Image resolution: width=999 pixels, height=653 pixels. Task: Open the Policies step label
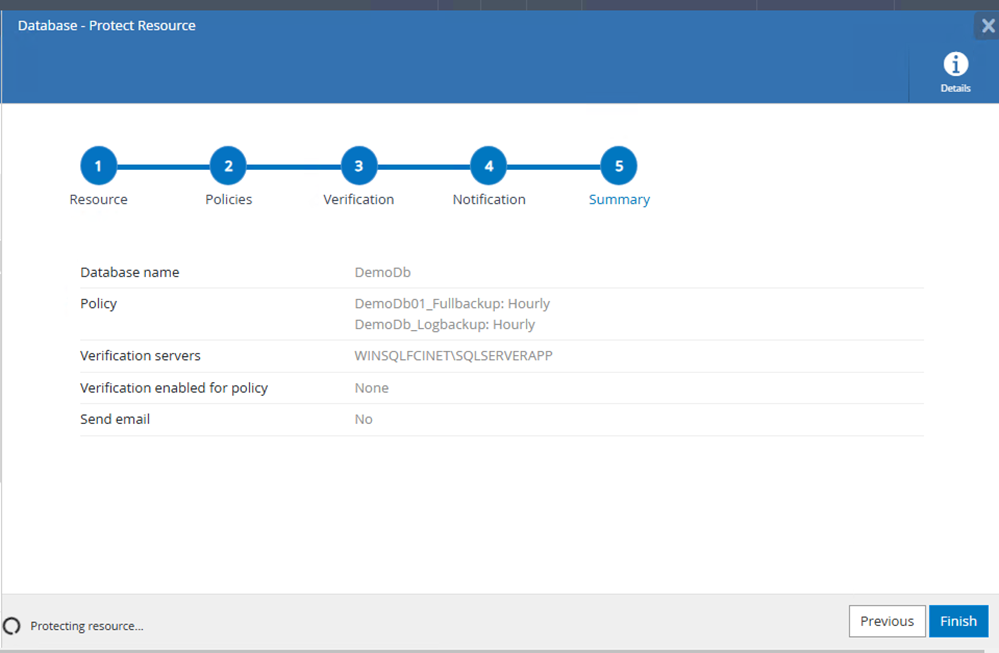[x=228, y=199]
